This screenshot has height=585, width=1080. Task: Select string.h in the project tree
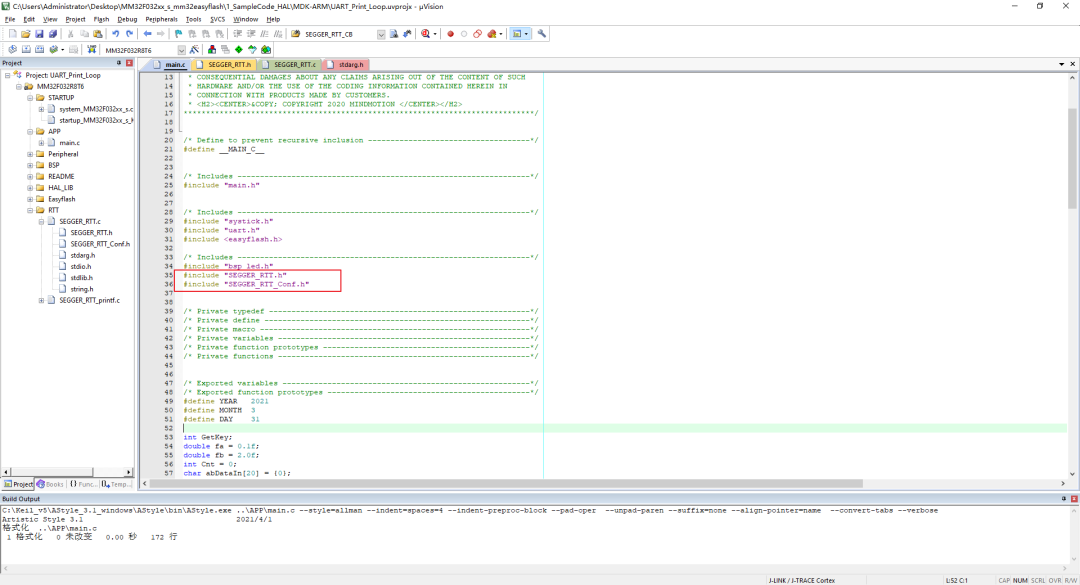(81, 289)
